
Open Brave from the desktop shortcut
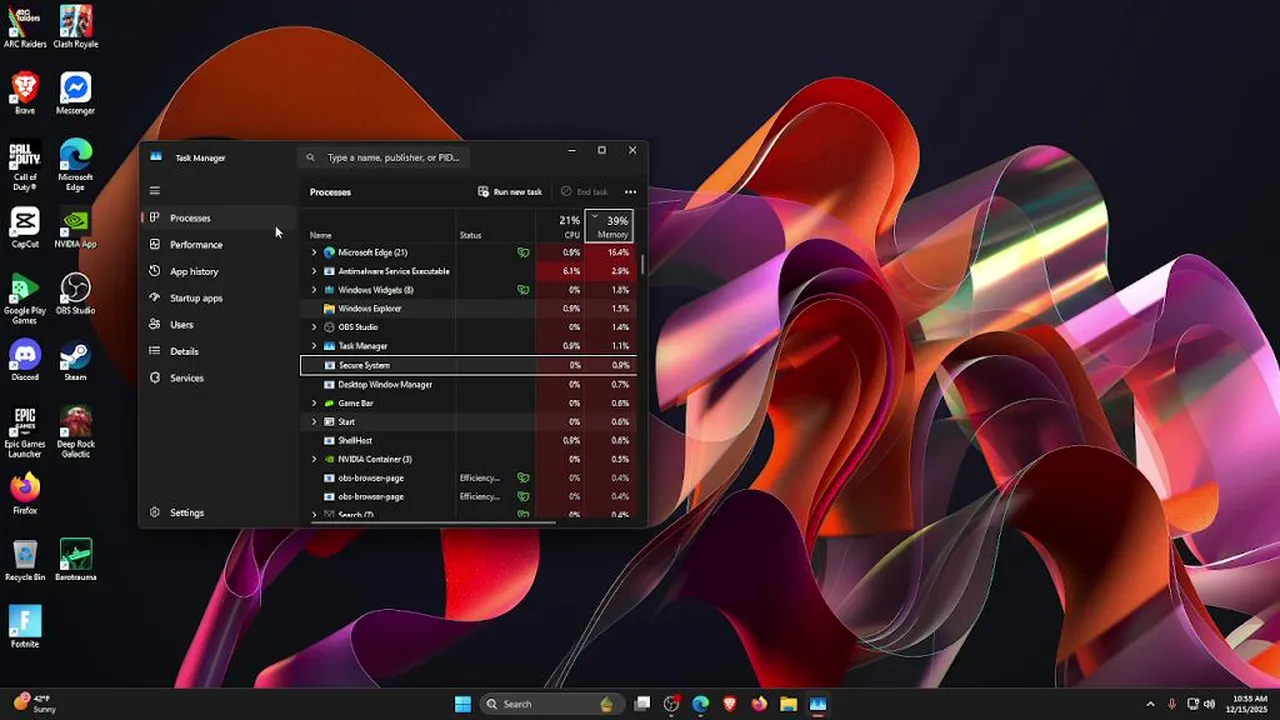click(25, 93)
